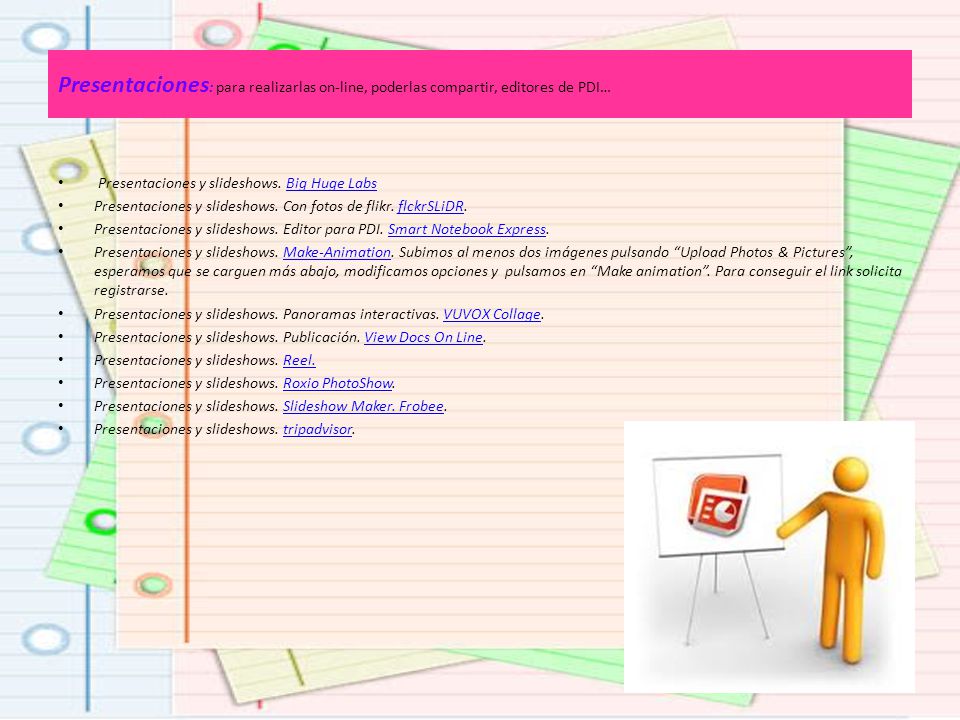Click text 'Subimos al menos dos imágenes pulsando'
The height and width of the screenshot is (720, 960).
point(534,252)
